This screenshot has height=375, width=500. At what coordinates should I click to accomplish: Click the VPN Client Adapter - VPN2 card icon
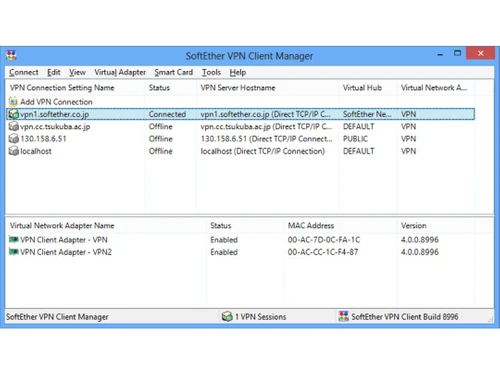(14, 252)
